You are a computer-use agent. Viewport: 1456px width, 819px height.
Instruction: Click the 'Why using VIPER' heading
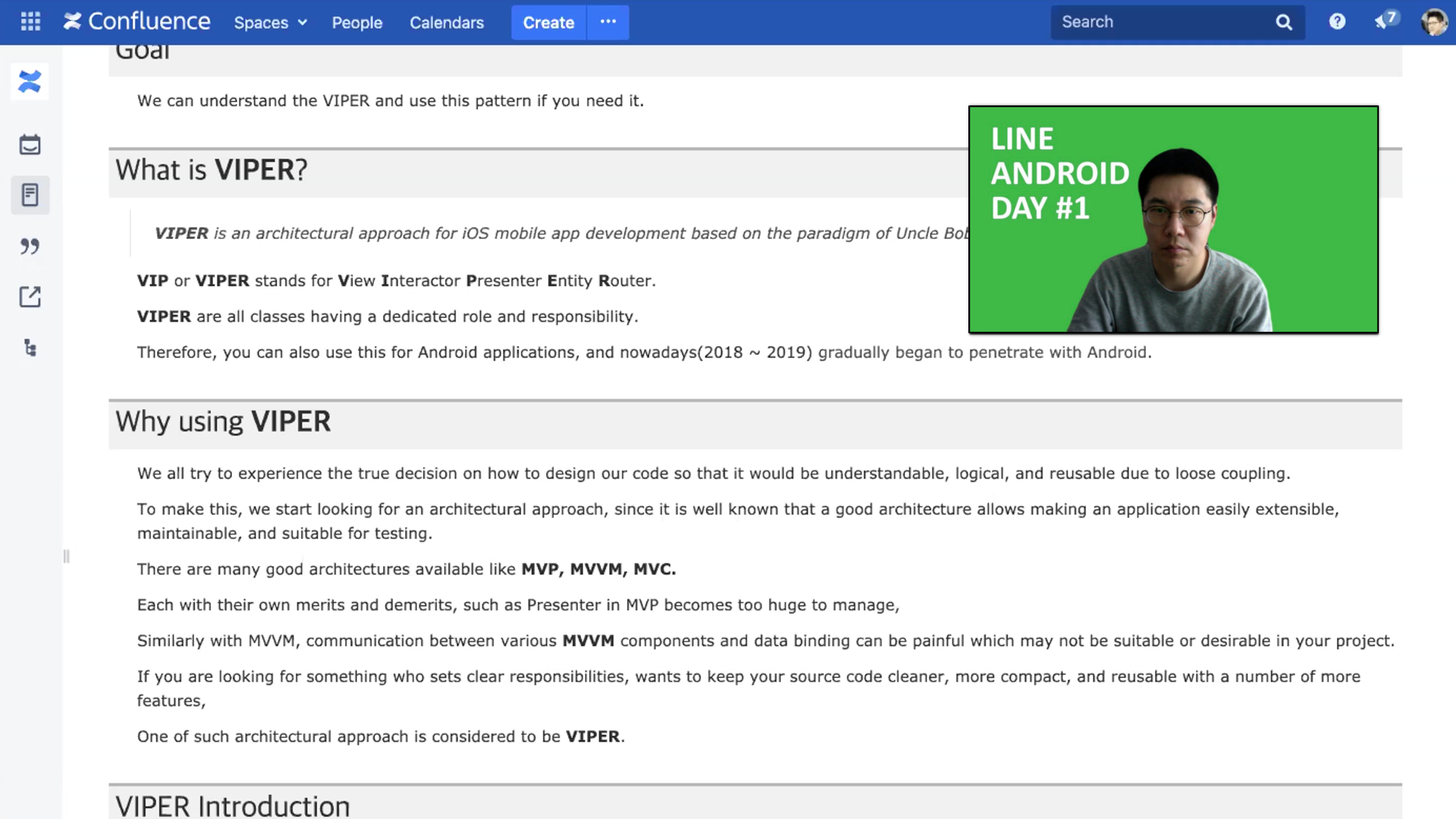tap(222, 422)
